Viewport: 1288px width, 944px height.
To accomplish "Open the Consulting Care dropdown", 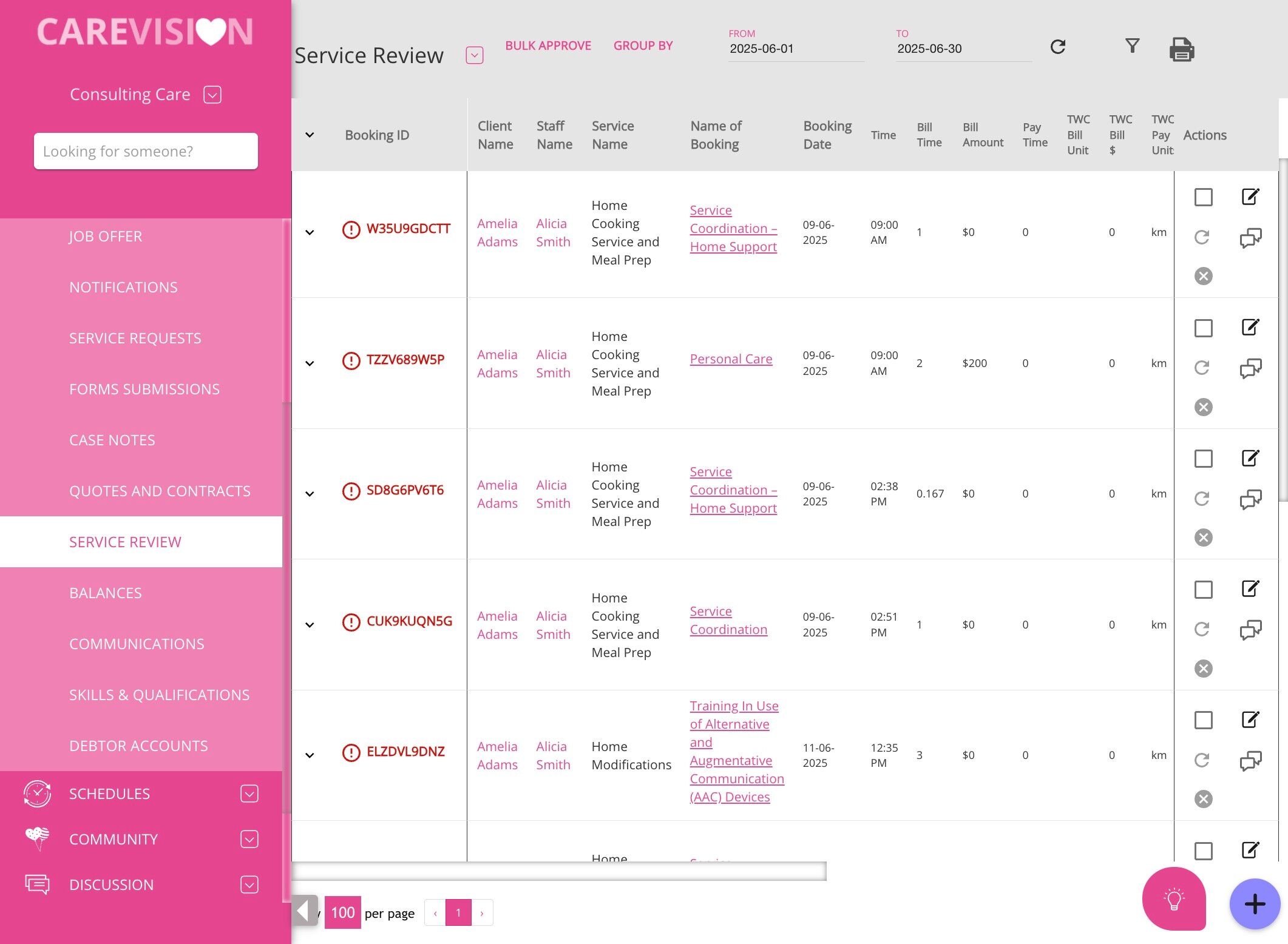I will 212,95.
